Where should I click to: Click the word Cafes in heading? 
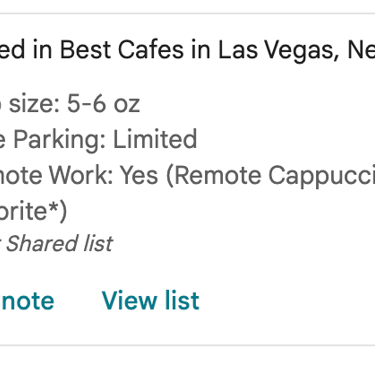pos(151,49)
